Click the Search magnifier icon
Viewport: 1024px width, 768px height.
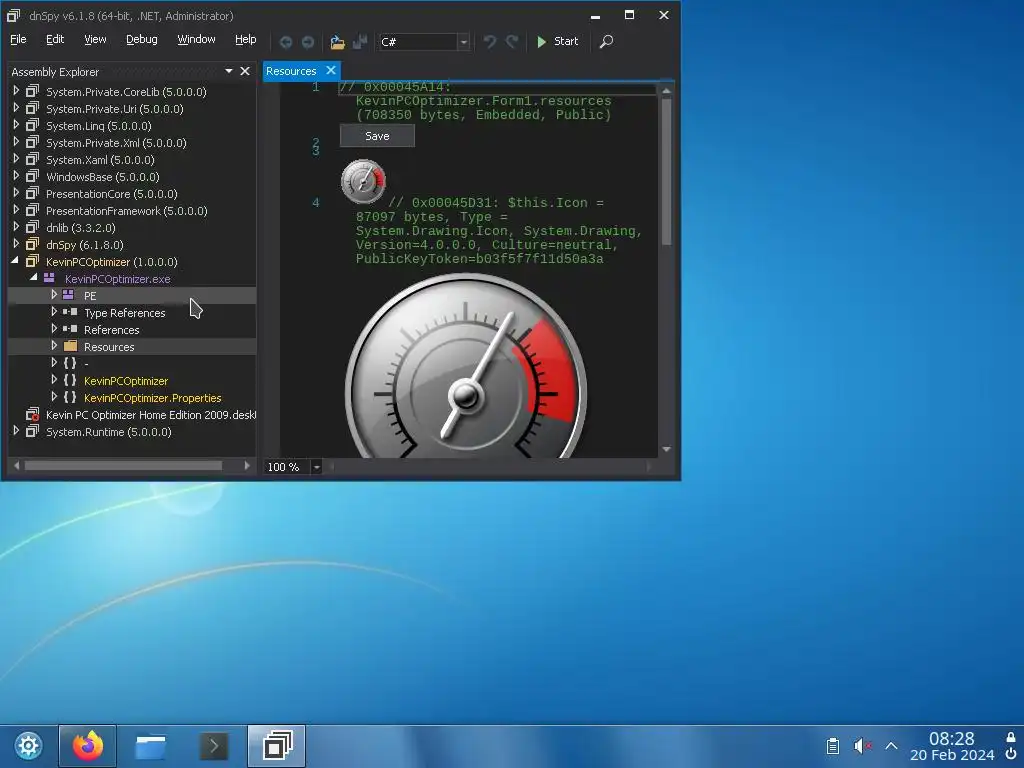click(x=606, y=42)
